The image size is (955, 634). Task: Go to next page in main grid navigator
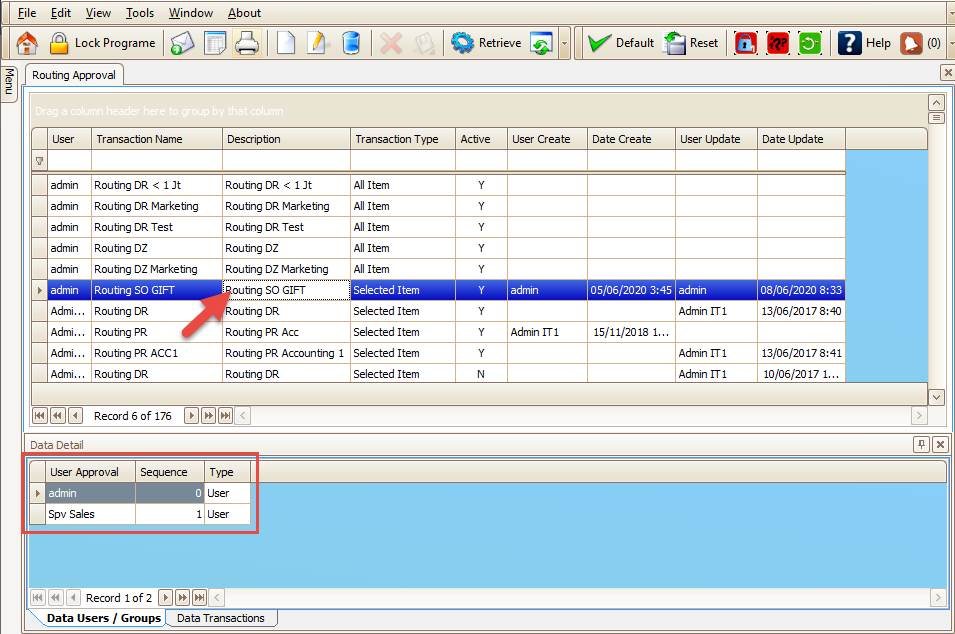(208, 416)
